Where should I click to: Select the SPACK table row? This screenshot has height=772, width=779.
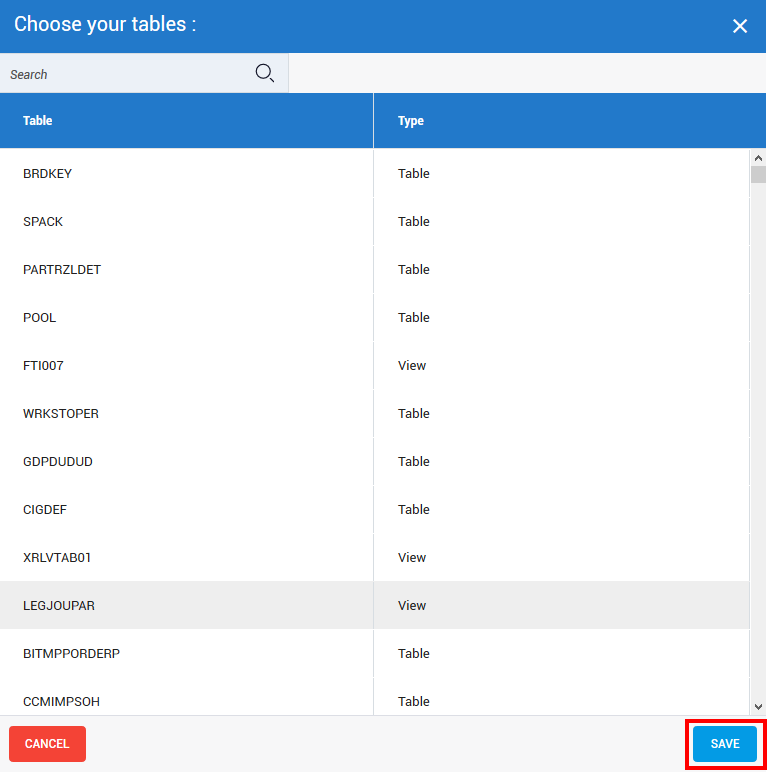point(43,222)
